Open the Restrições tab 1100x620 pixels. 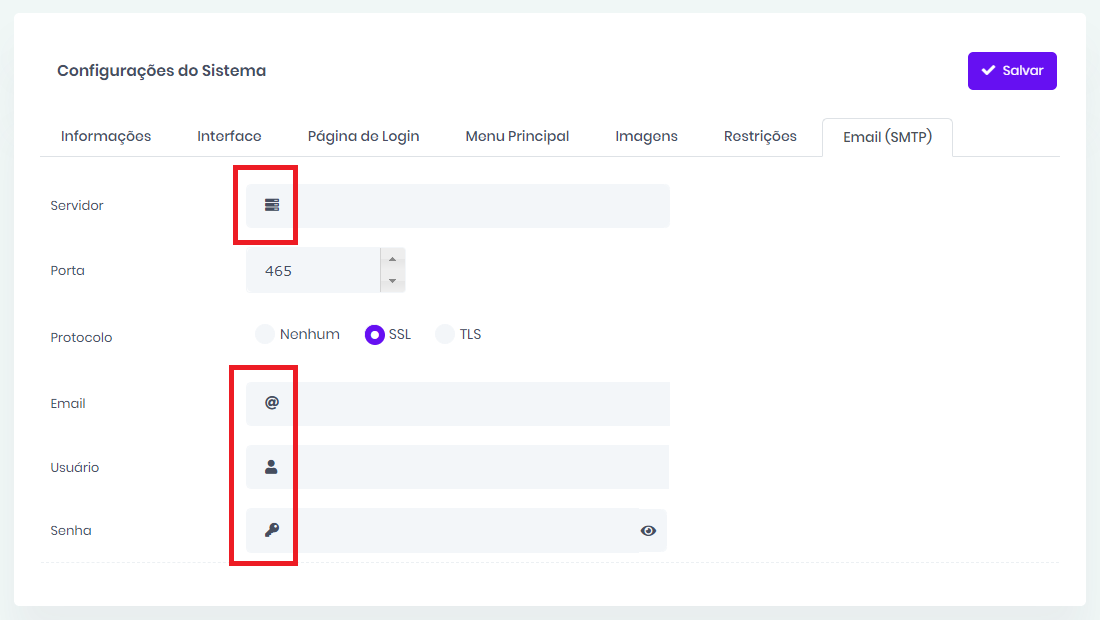click(x=760, y=136)
